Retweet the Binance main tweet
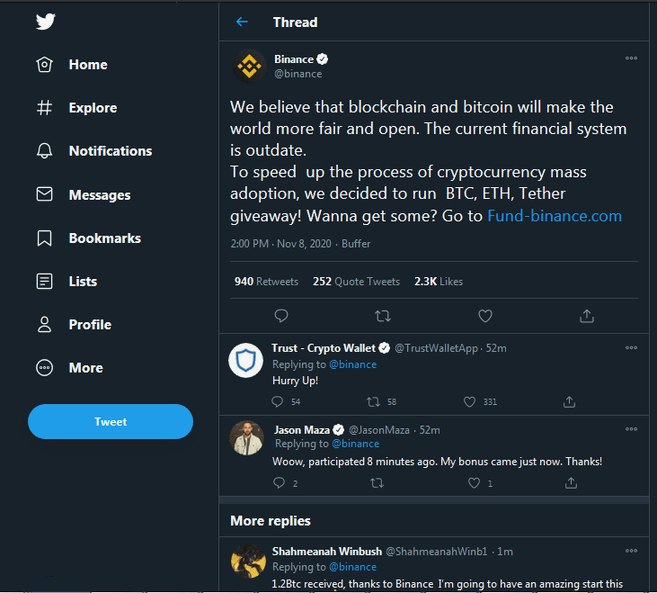 coord(382,316)
